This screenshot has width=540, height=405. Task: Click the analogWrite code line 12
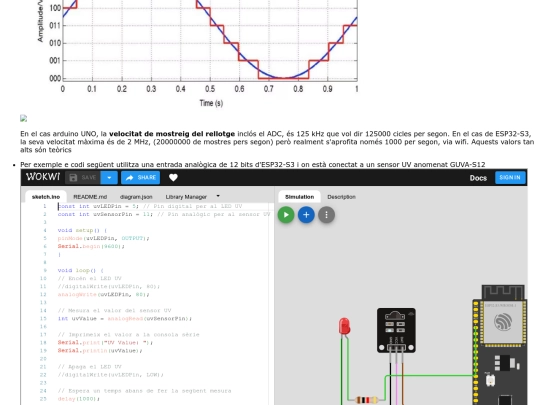click(x=104, y=294)
